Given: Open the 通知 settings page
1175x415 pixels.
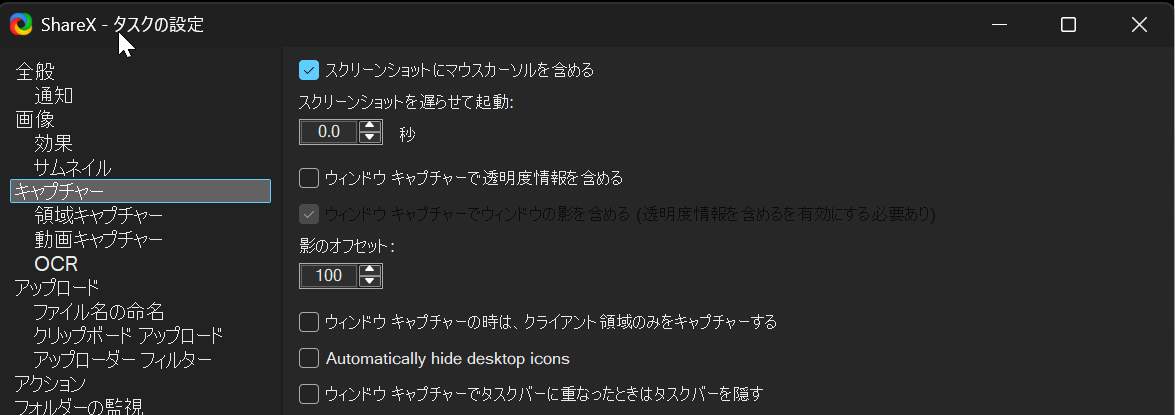Looking at the screenshot, I should tap(53, 96).
